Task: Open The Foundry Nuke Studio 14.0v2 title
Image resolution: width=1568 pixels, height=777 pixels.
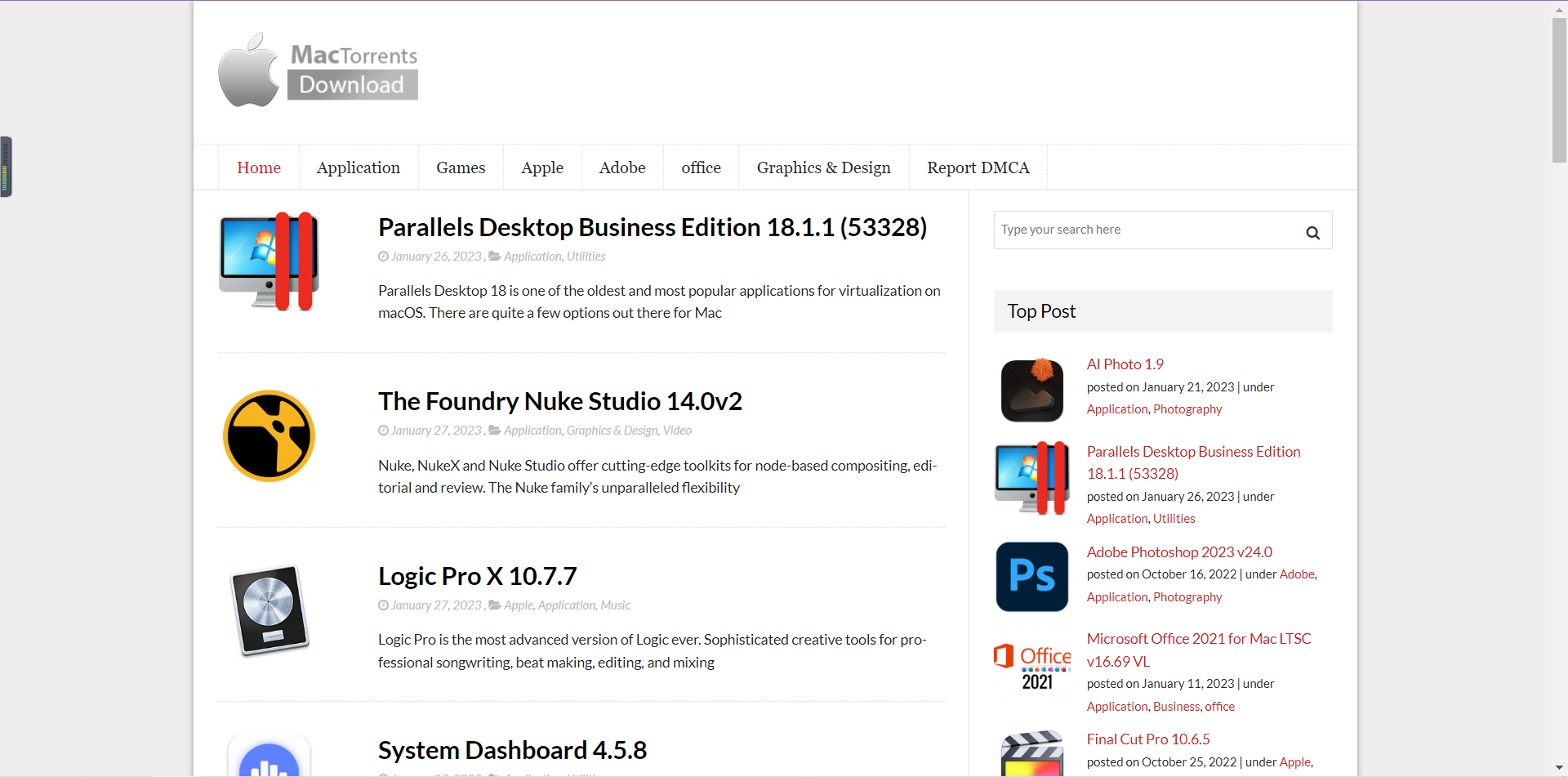Action: pos(560,401)
